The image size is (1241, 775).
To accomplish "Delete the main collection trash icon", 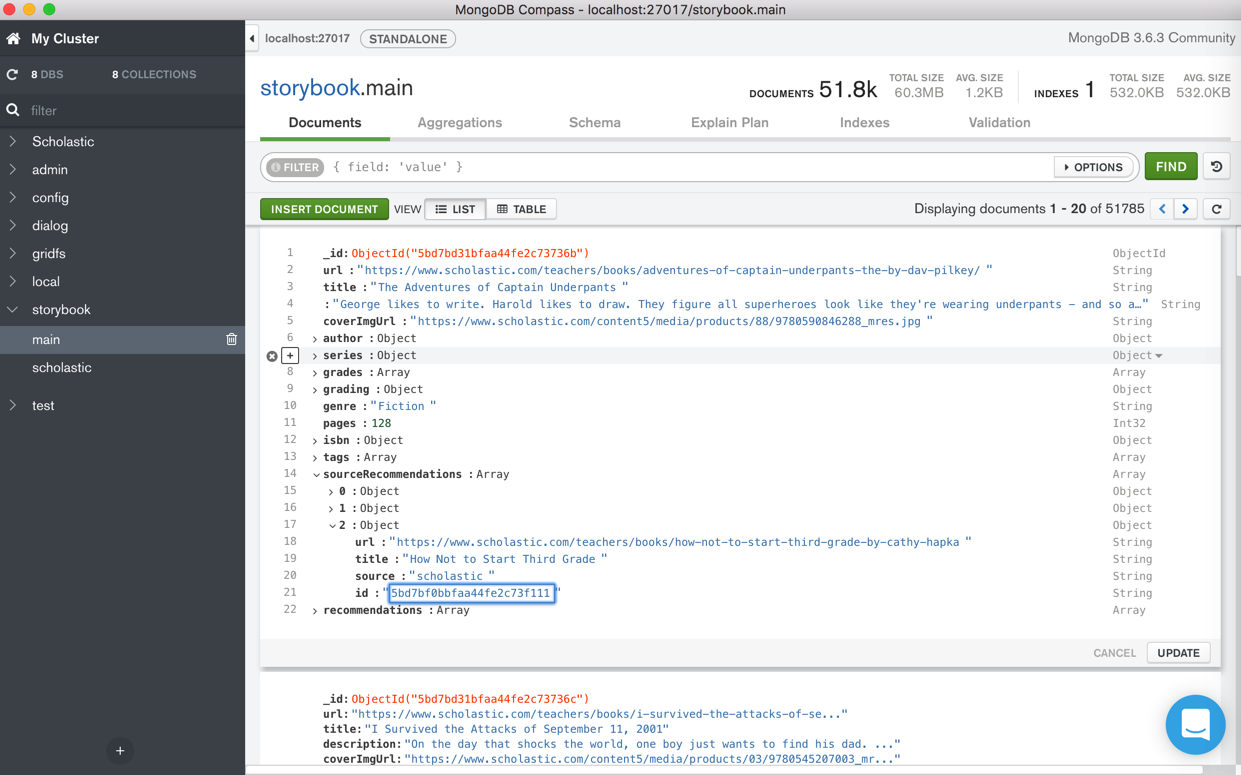I will pyautogui.click(x=231, y=340).
